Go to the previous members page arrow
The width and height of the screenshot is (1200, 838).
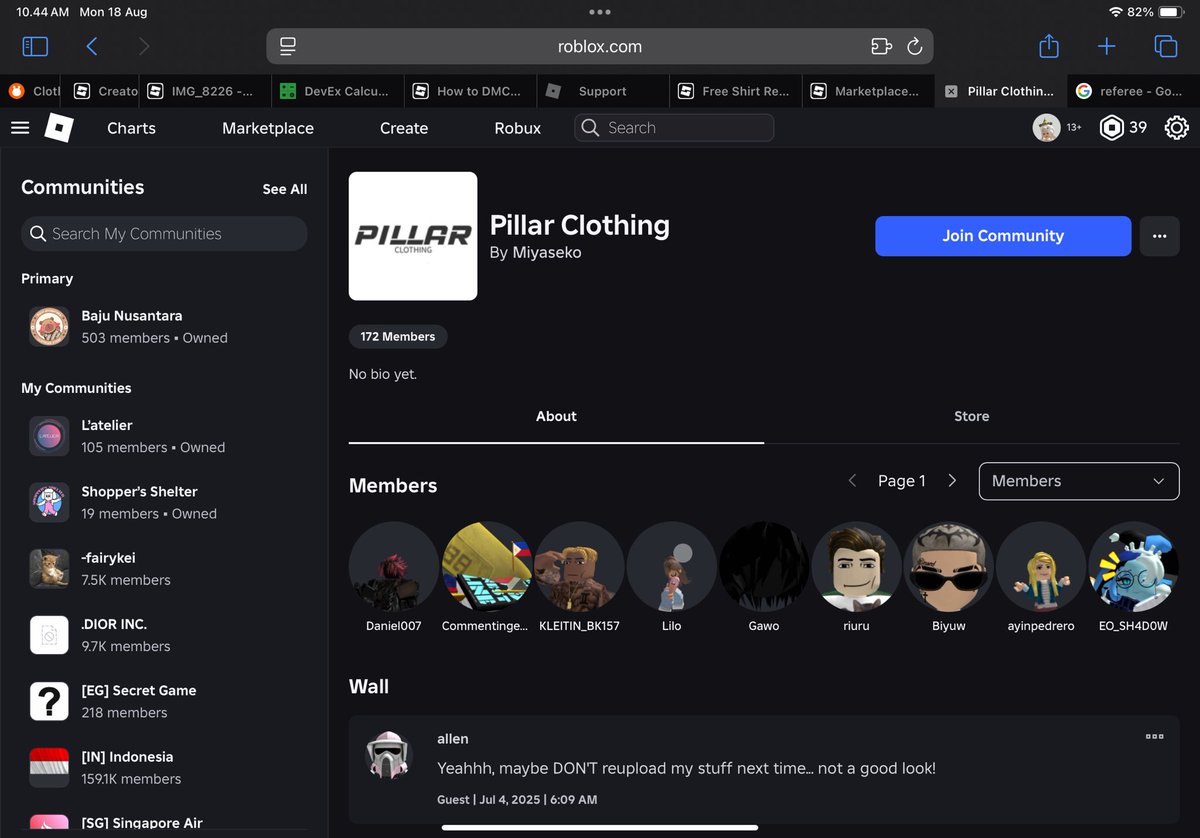click(852, 481)
